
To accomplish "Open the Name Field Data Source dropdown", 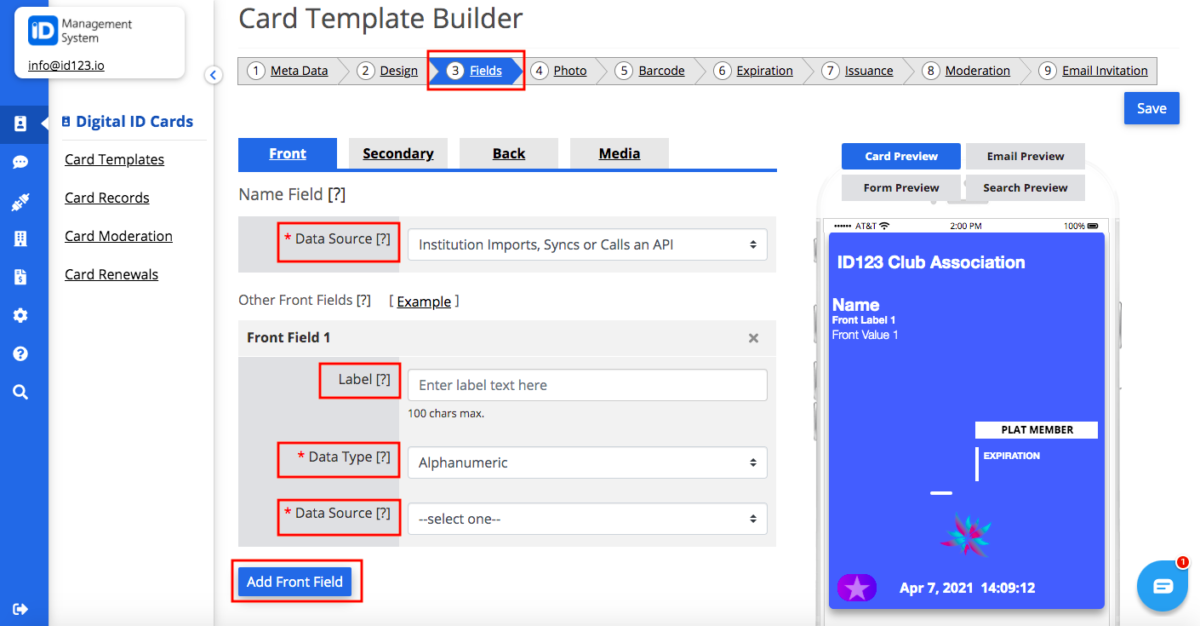I will click(587, 245).
